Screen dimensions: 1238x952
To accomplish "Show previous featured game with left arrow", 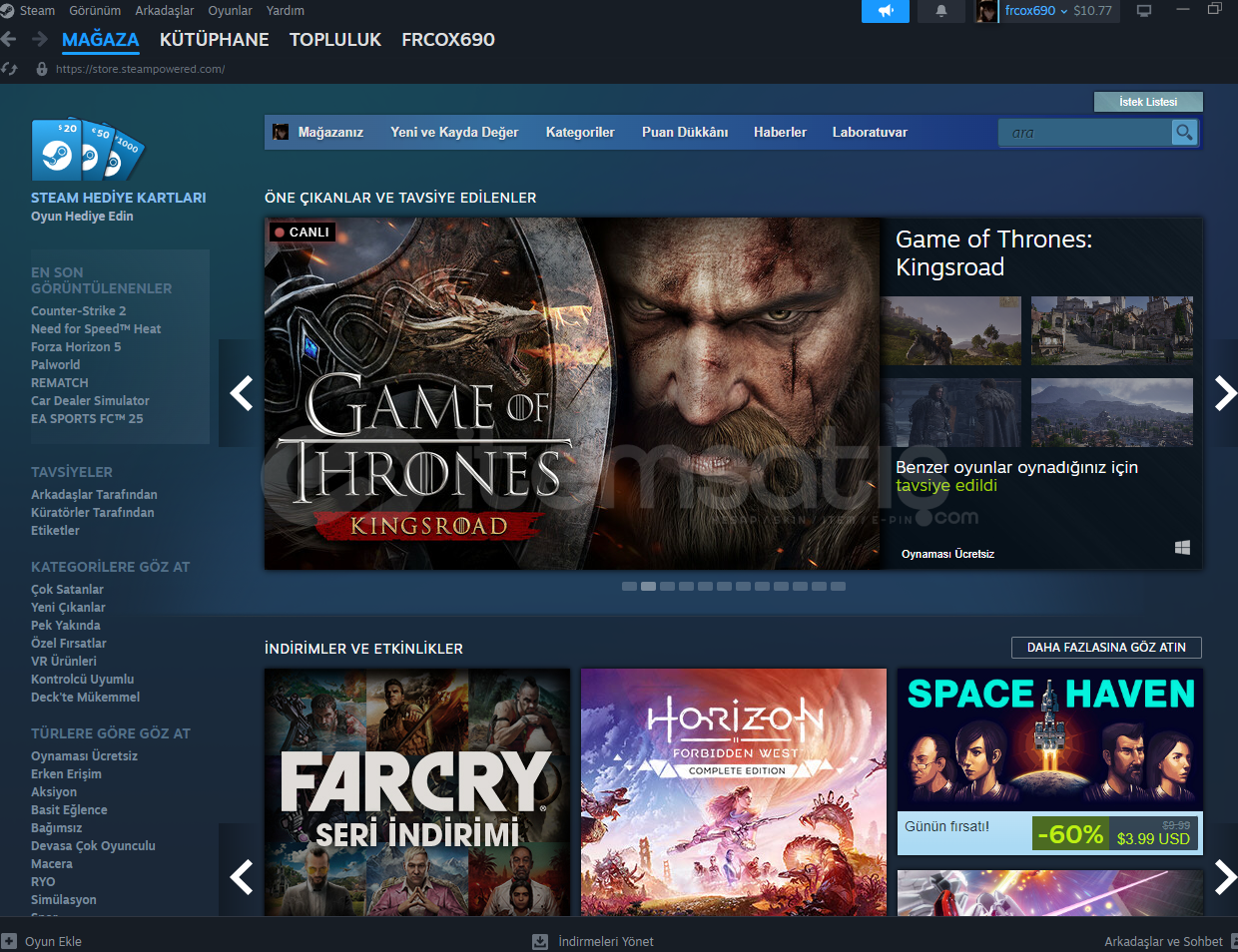I will (x=241, y=393).
